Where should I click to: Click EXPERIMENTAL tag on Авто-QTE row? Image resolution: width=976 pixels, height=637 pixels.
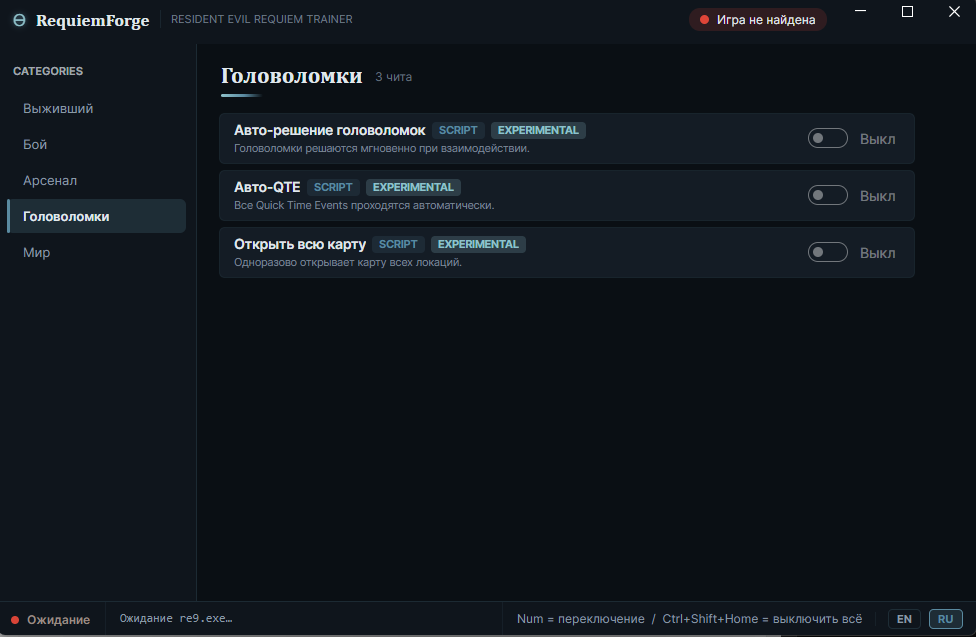[413, 187]
